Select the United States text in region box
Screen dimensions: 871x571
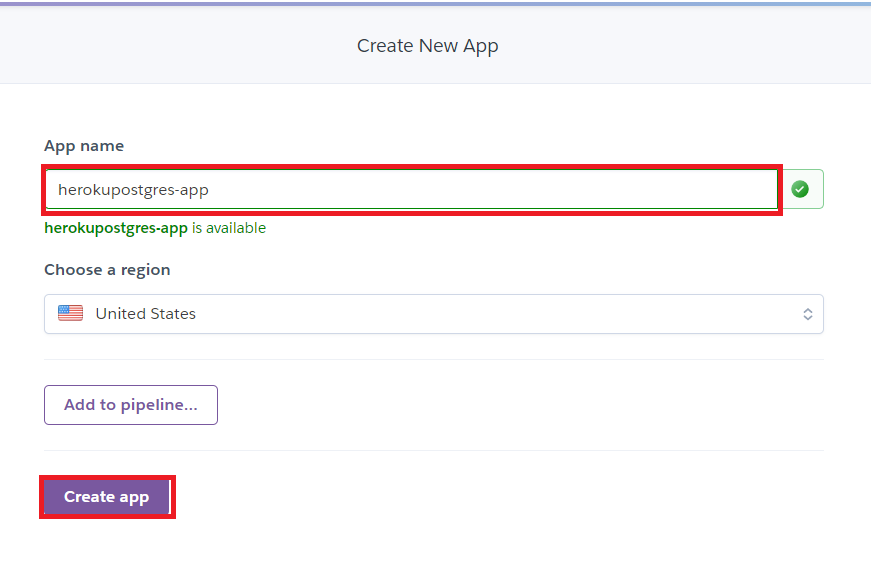click(146, 314)
